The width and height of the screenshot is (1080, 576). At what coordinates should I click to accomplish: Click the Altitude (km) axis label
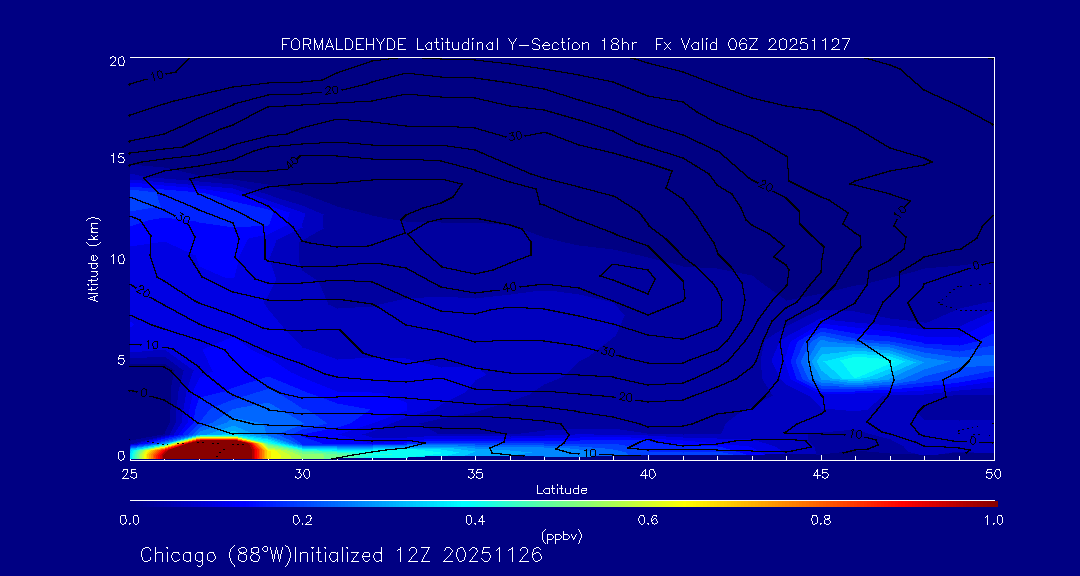(x=94, y=258)
